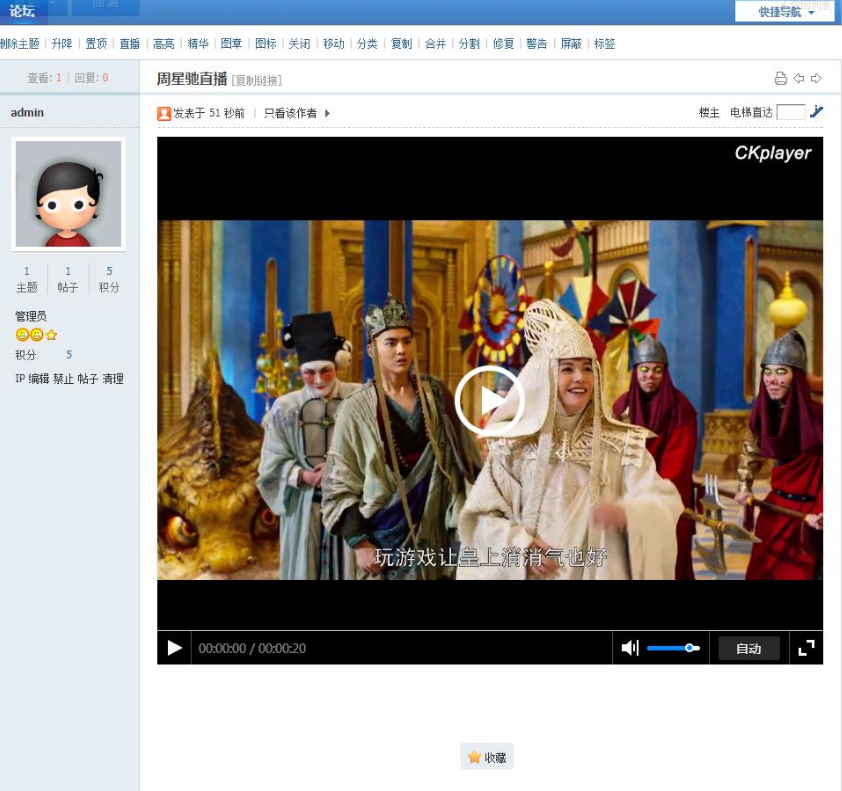Click the IP moderation link

coord(20,379)
